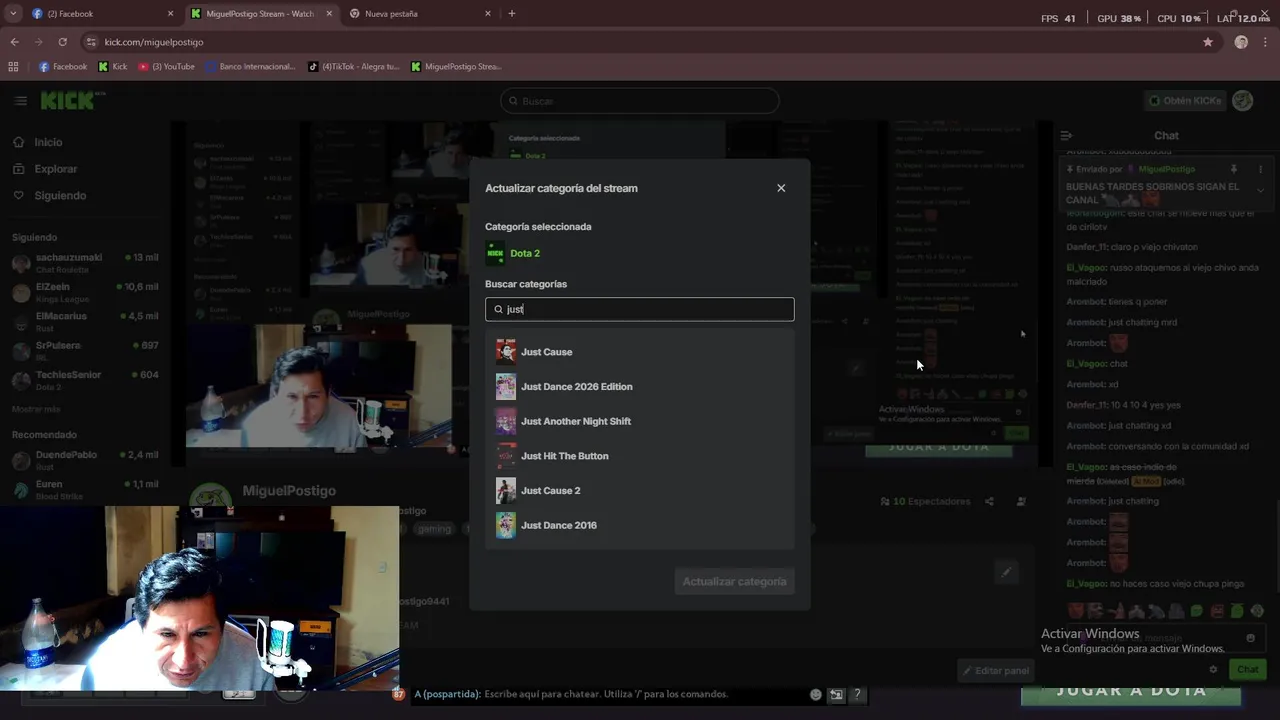Image resolution: width=1280 pixels, height=720 pixels.
Task: Open the emoji picker in the chat input
Action: tap(1250, 638)
